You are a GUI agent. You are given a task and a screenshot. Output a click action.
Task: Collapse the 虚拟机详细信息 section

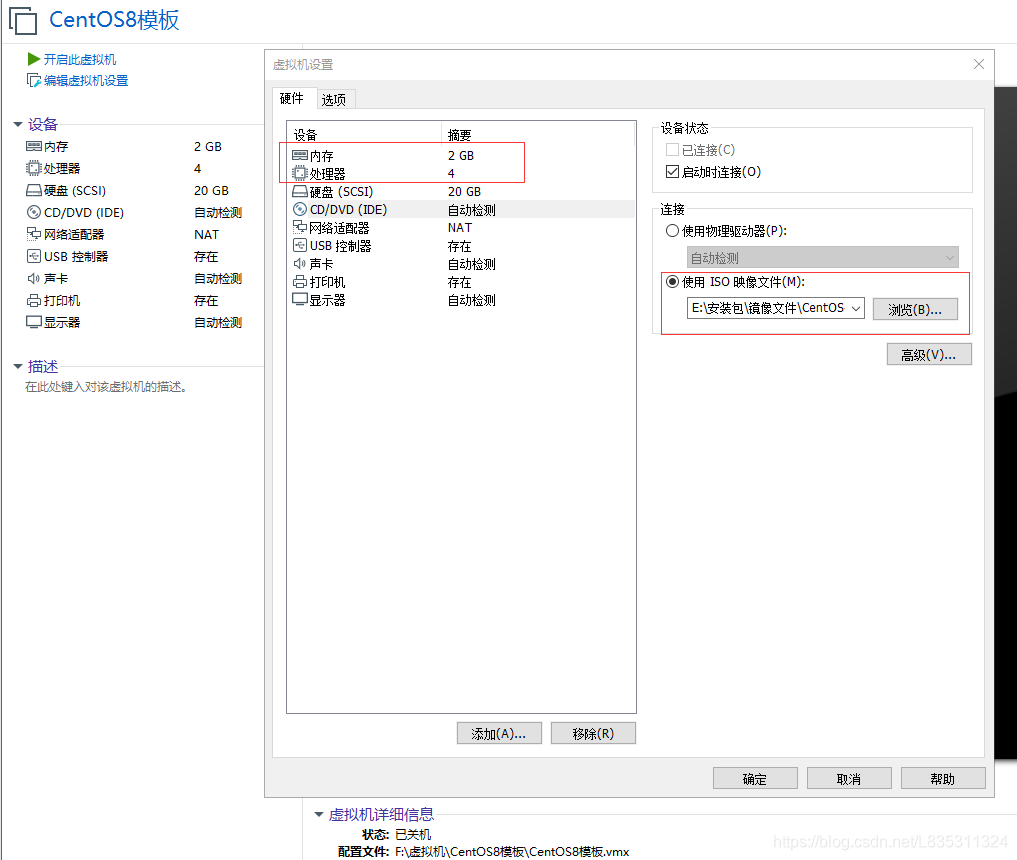tap(319, 815)
